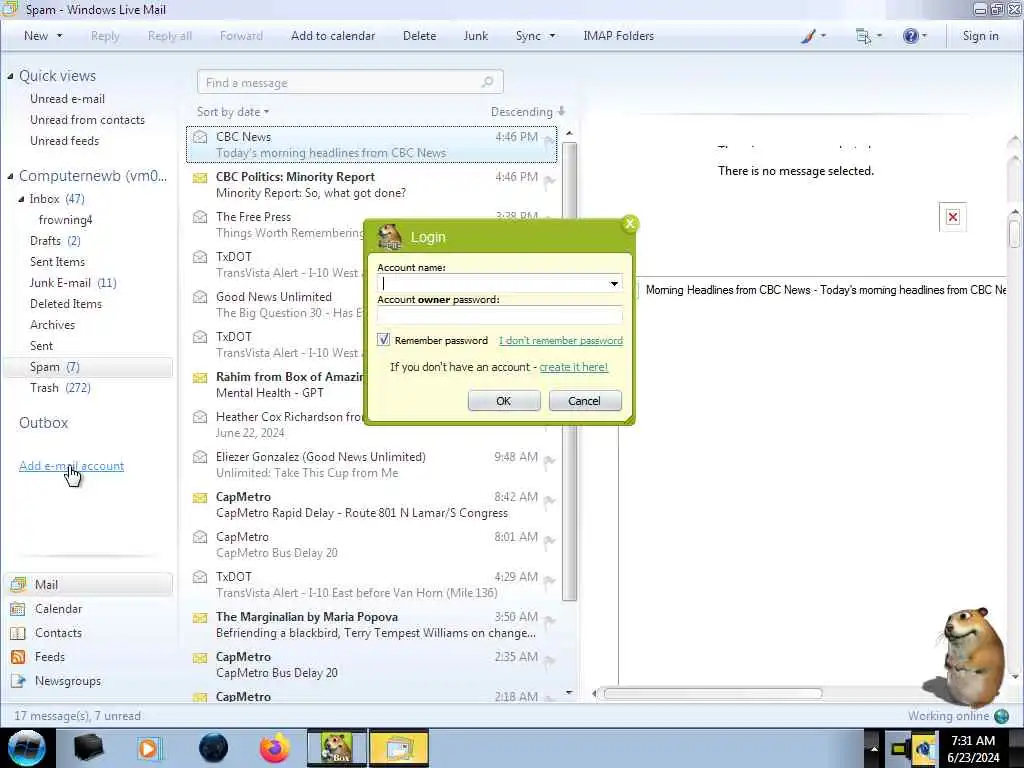Click the taskbar clock showing 7:31 AM
The width and height of the screenshot is (1024, 768).
973,748
